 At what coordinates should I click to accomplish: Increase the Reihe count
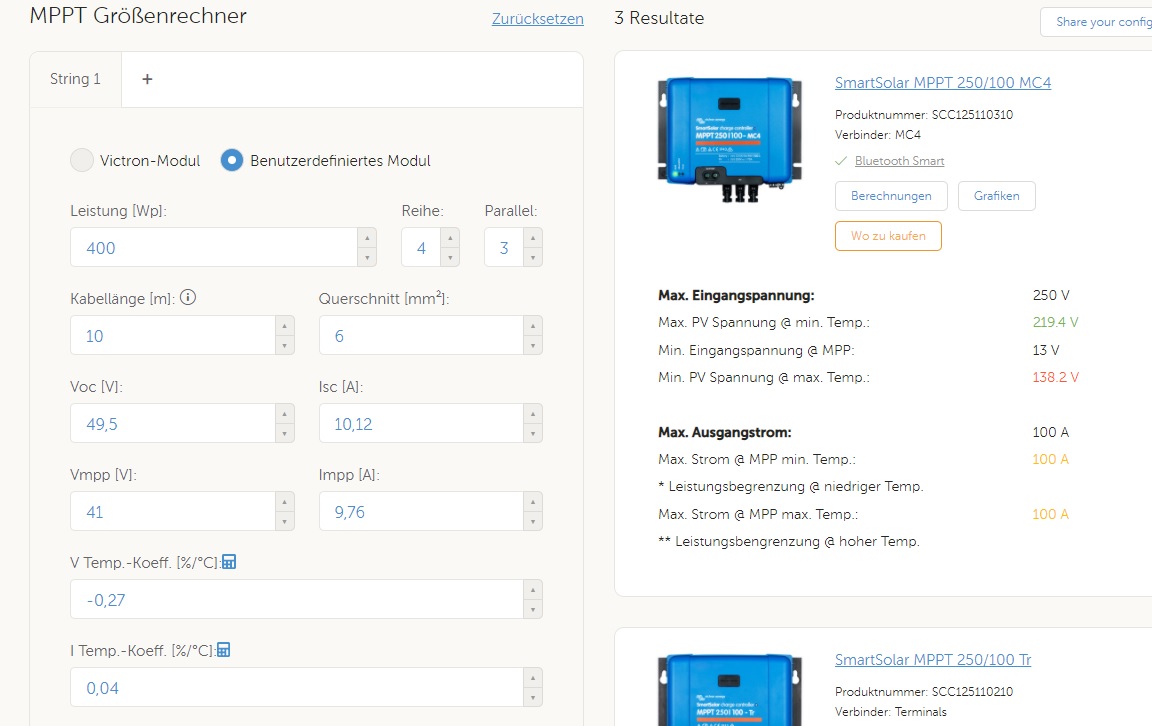click(x=450, y=238)
